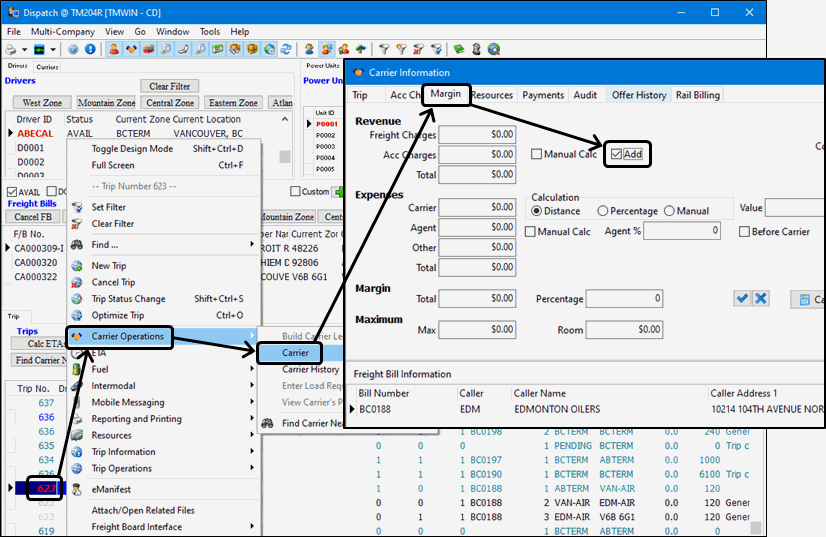This screenshot has height=537, width=826.
Task: Click the Clear Filter button in Drivers
Action: [169, 86]
